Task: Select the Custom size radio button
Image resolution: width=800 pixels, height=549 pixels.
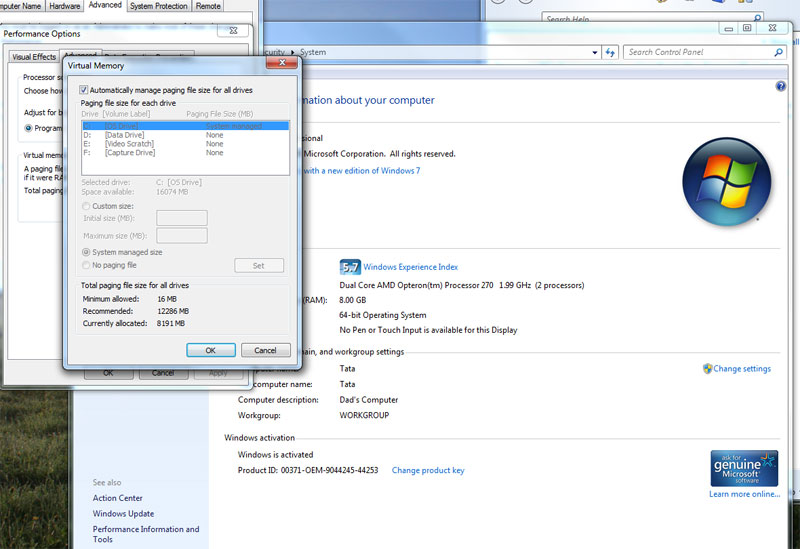Action: [x=86, y=206]
